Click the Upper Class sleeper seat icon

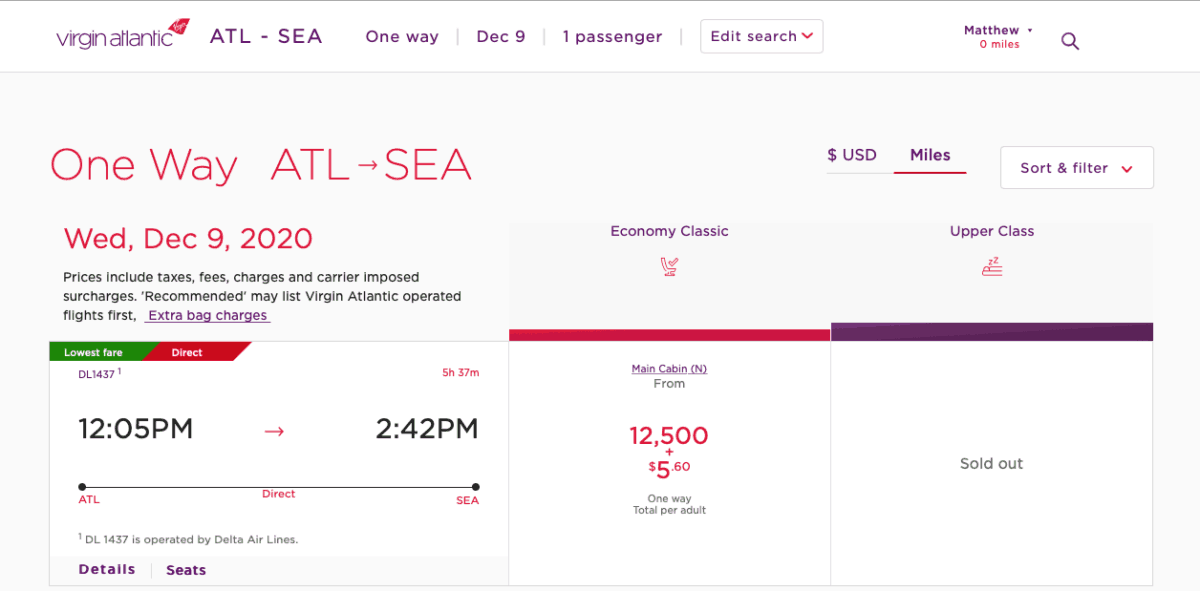991,266
